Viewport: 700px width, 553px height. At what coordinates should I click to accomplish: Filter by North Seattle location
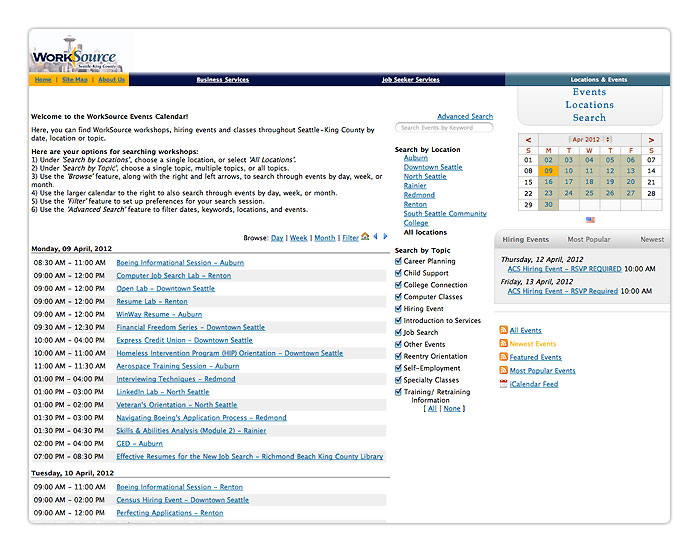pos(425,176)
